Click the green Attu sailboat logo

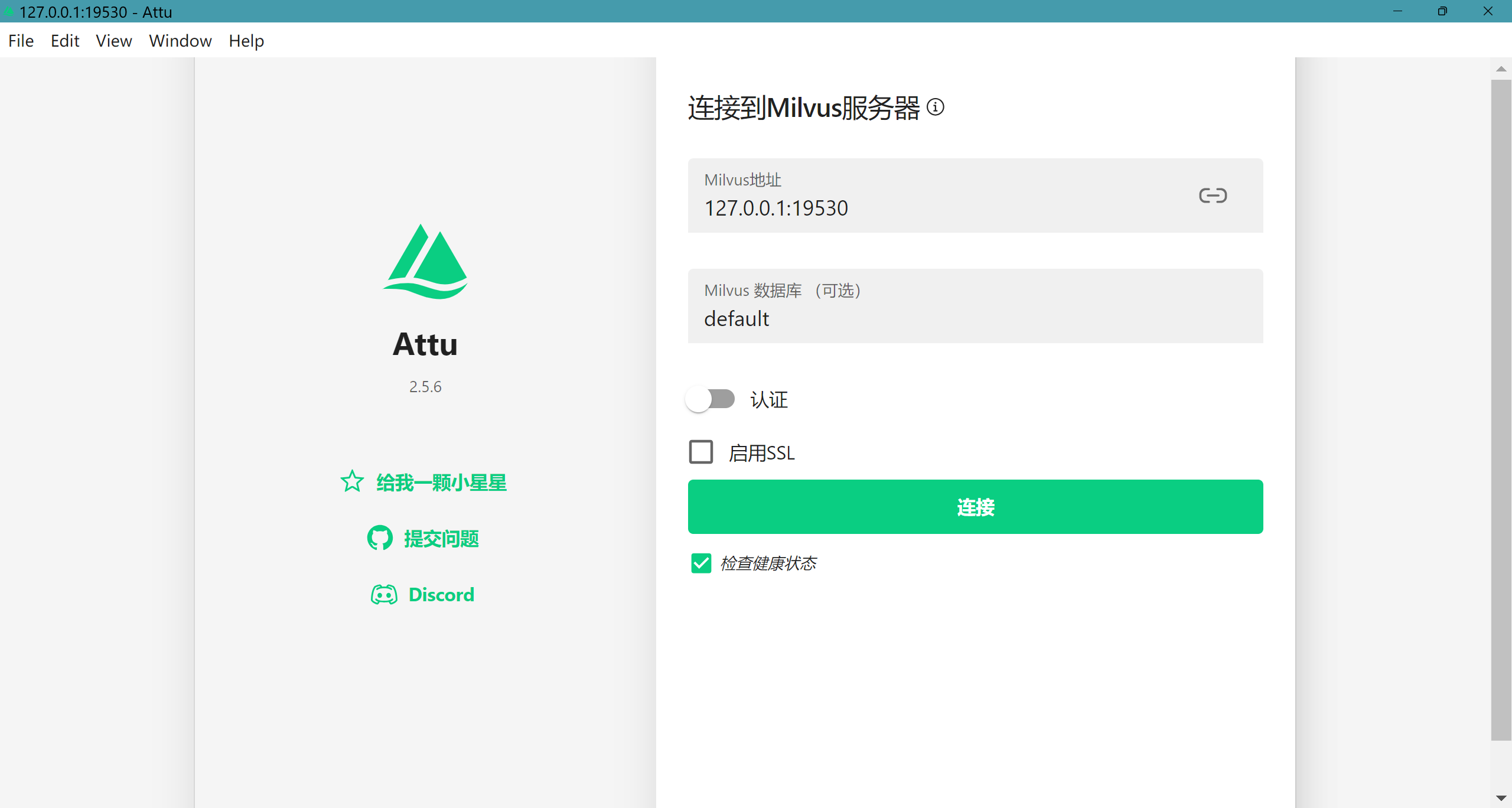[425, 262]
